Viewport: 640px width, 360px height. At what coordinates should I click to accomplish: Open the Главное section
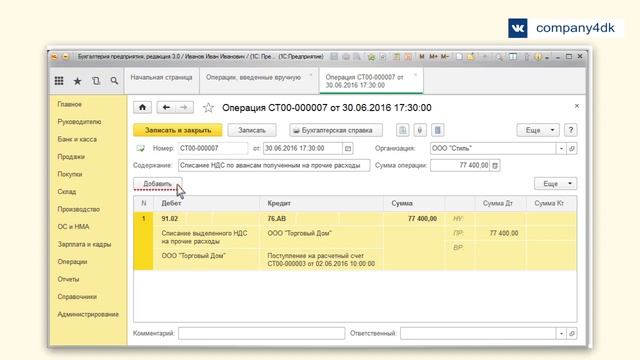pos(69,104)
